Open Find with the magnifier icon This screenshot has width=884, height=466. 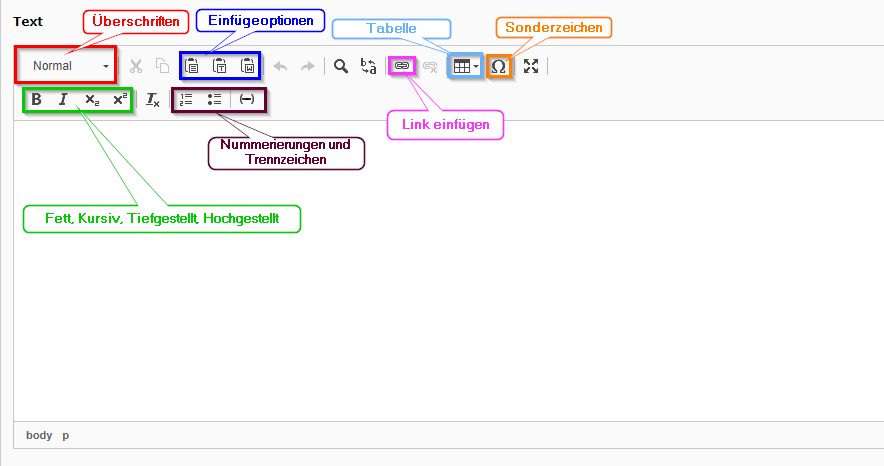pos(341,66)
